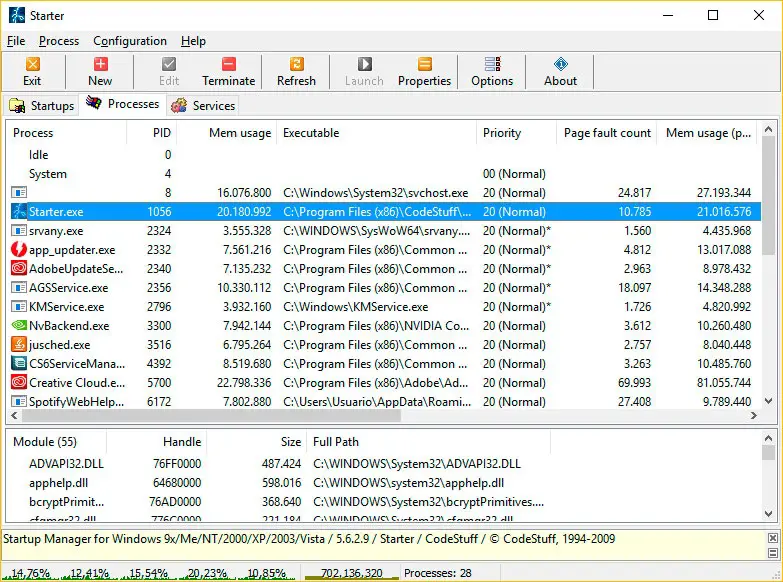Click the Exit toolbar icon
Screen dimensions: 783x582
click(x=32, y=71)
